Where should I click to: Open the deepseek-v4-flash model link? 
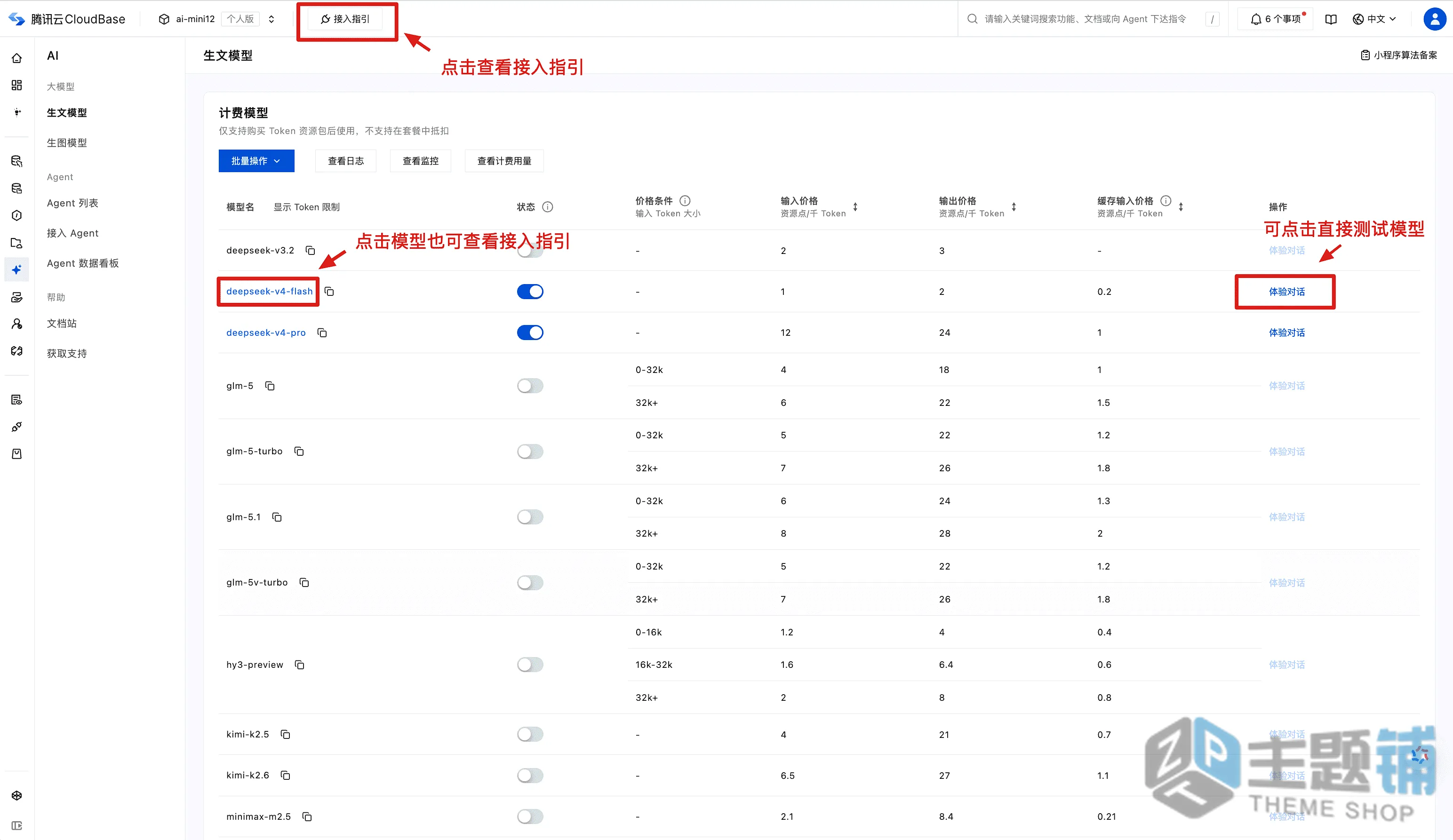point(269,291)
